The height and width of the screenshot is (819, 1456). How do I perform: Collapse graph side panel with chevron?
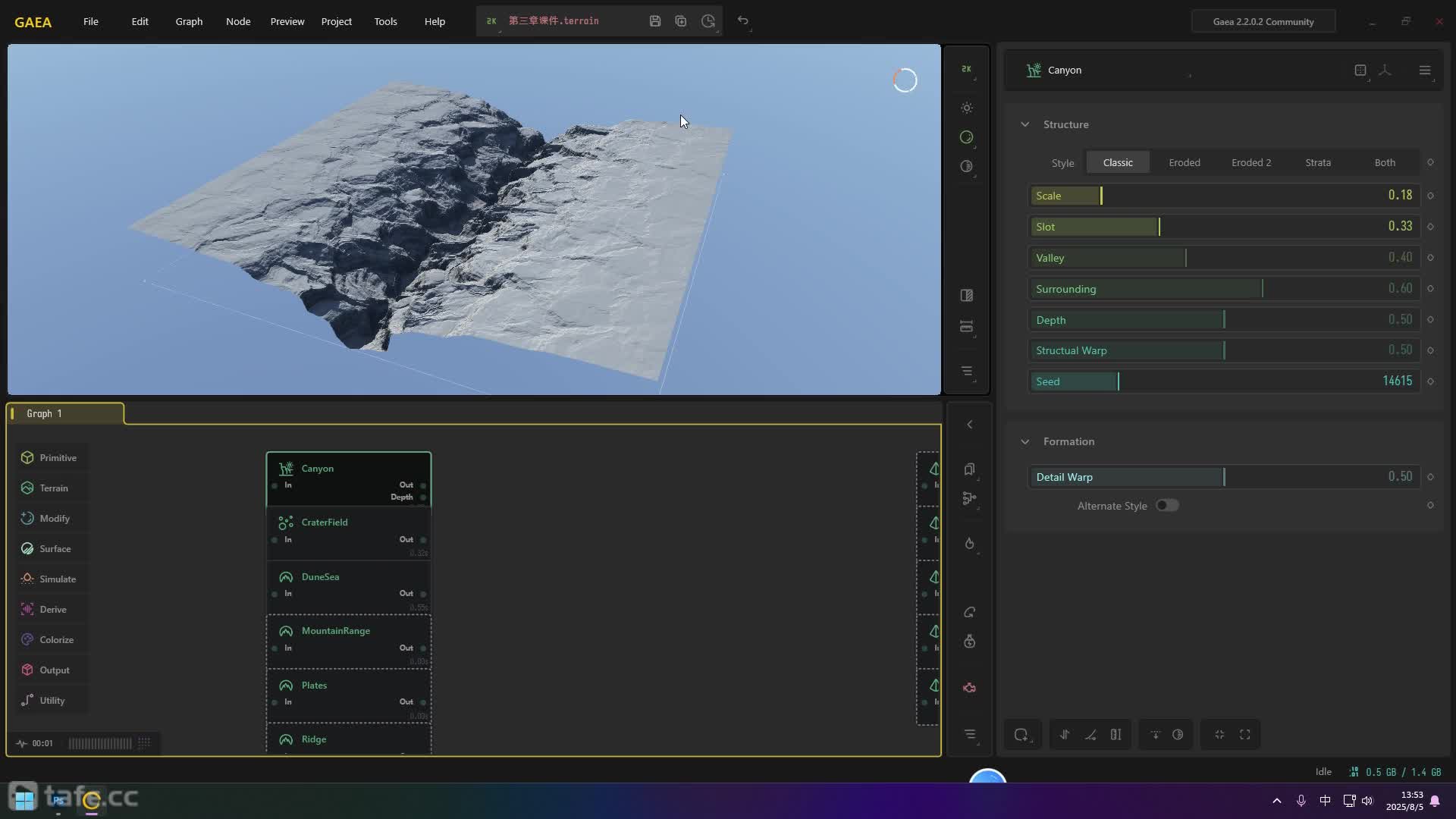click(x=969, y=425)
